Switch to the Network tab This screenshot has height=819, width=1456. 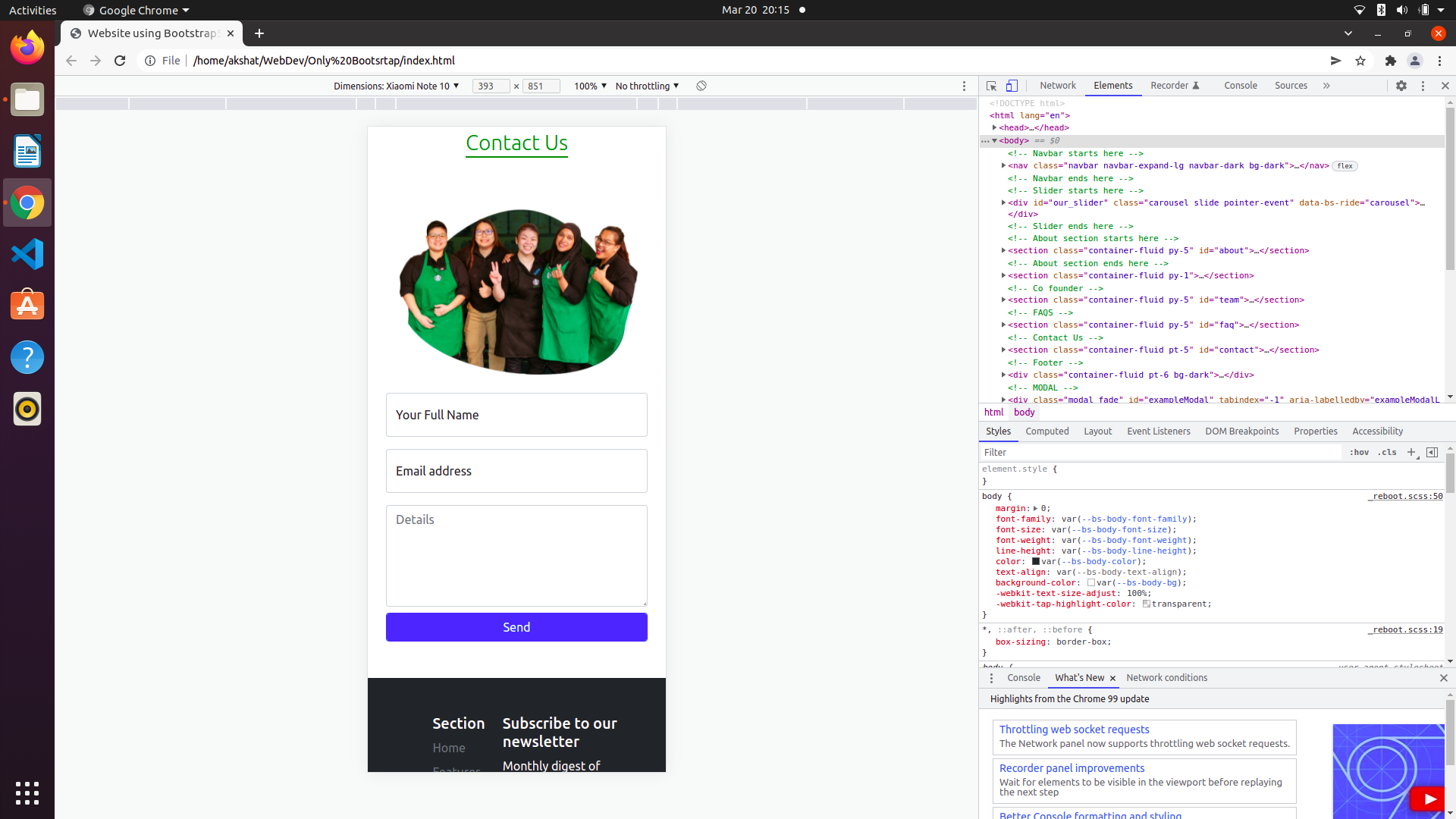1058,86
